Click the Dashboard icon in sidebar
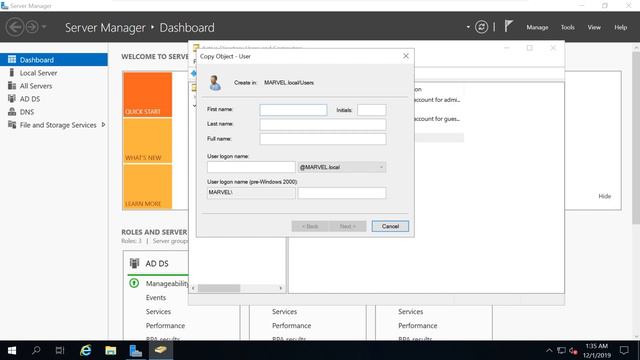The image size is (640, 360). (12, 60)
